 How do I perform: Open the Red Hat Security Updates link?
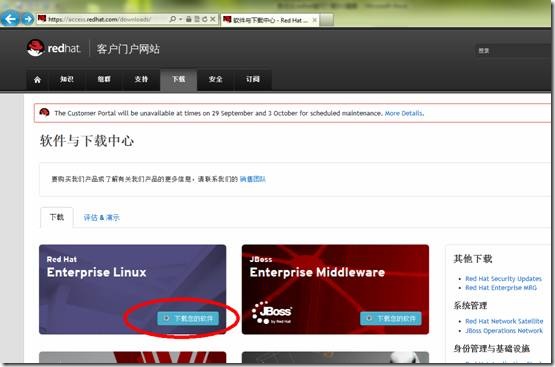[x=503, y=279]
